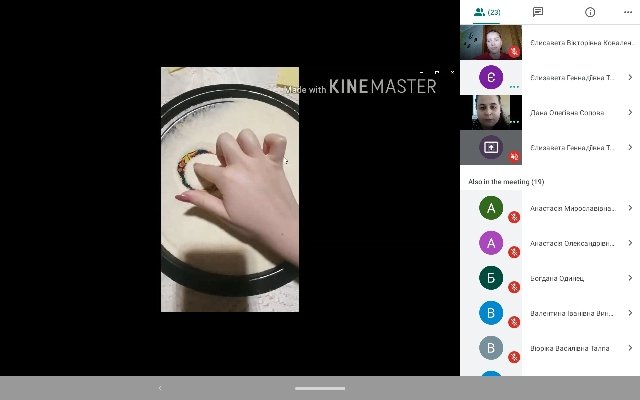Select the purple A participant name
Image resolution: width=640 pixels, height=400 pixels.
[572, 243]
